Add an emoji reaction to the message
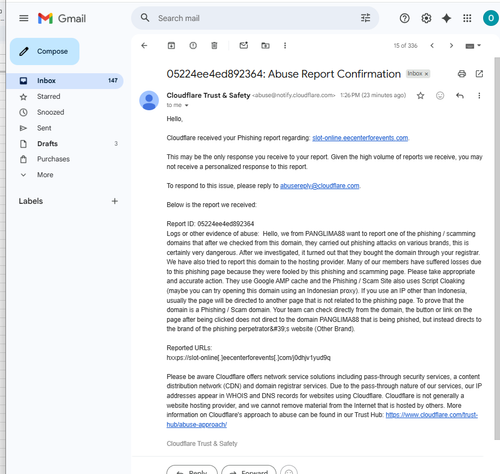Image resolution: width=500 pixels, height=474 pixels. pos(440,96)
